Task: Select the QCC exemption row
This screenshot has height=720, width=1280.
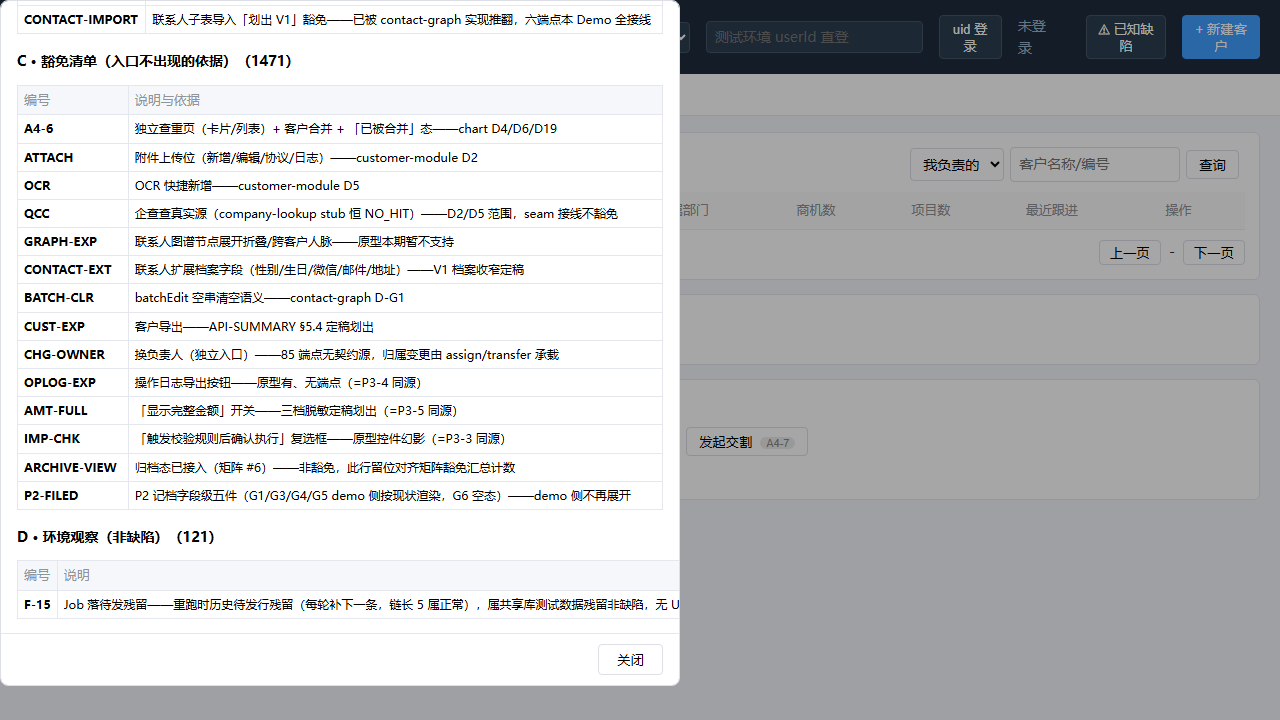Action: [340, 213]
